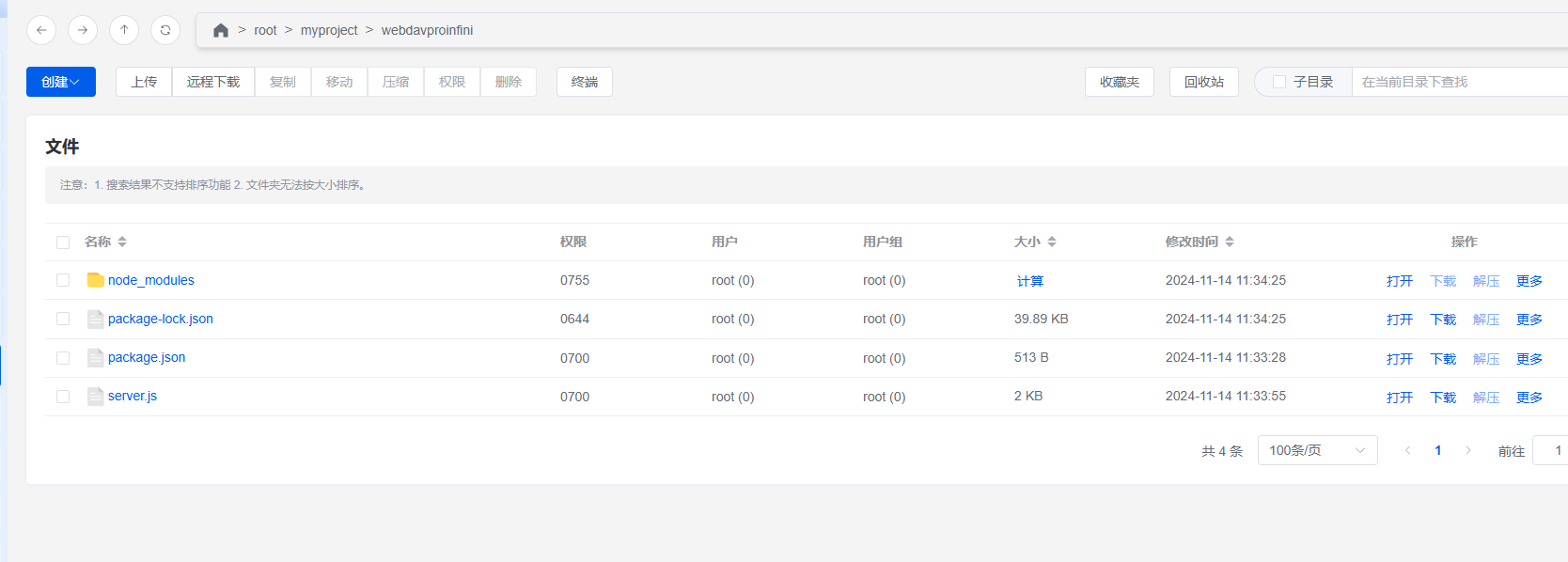Click the Upload button
The width and height of the screenshot is (1568, 562).
coord(144,82)
